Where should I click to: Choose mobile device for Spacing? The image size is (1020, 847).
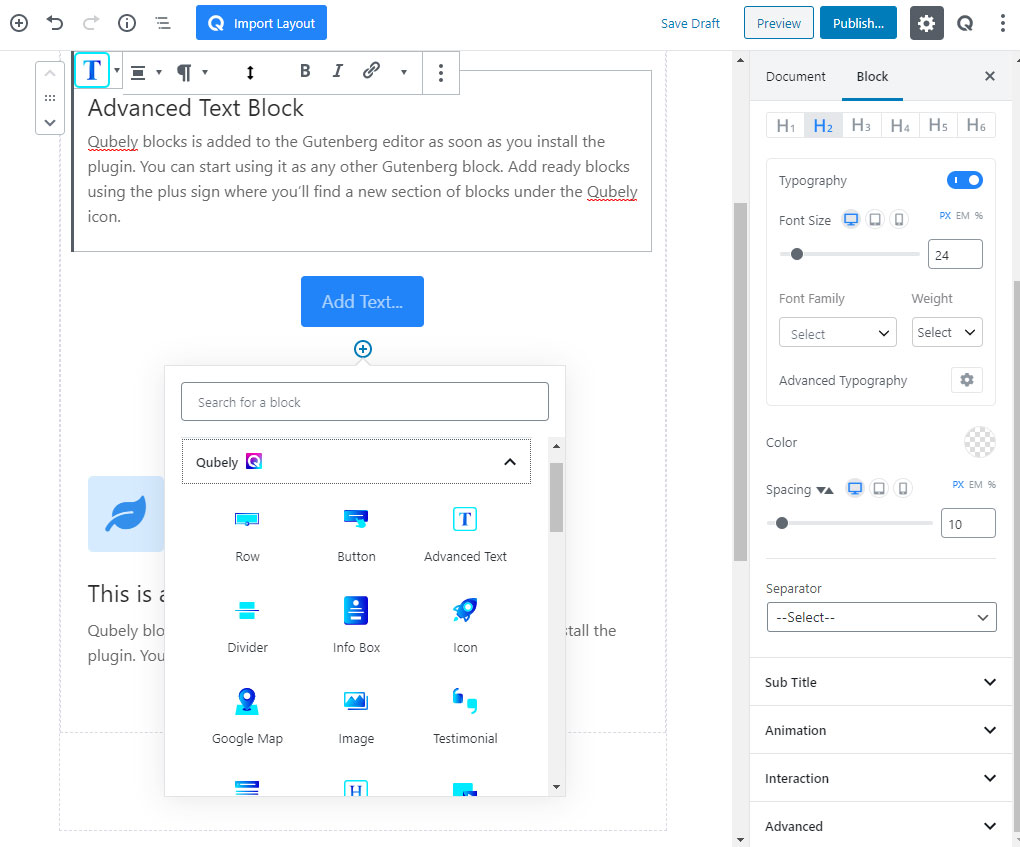click(903, 488)
